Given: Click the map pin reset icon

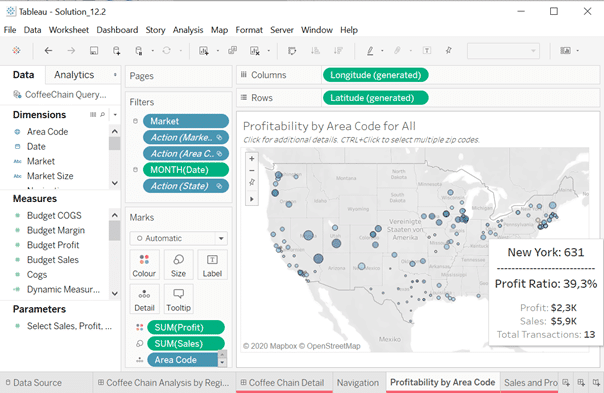Looking at the screenshot, I should pyautogui.click(x=252, y=182).
